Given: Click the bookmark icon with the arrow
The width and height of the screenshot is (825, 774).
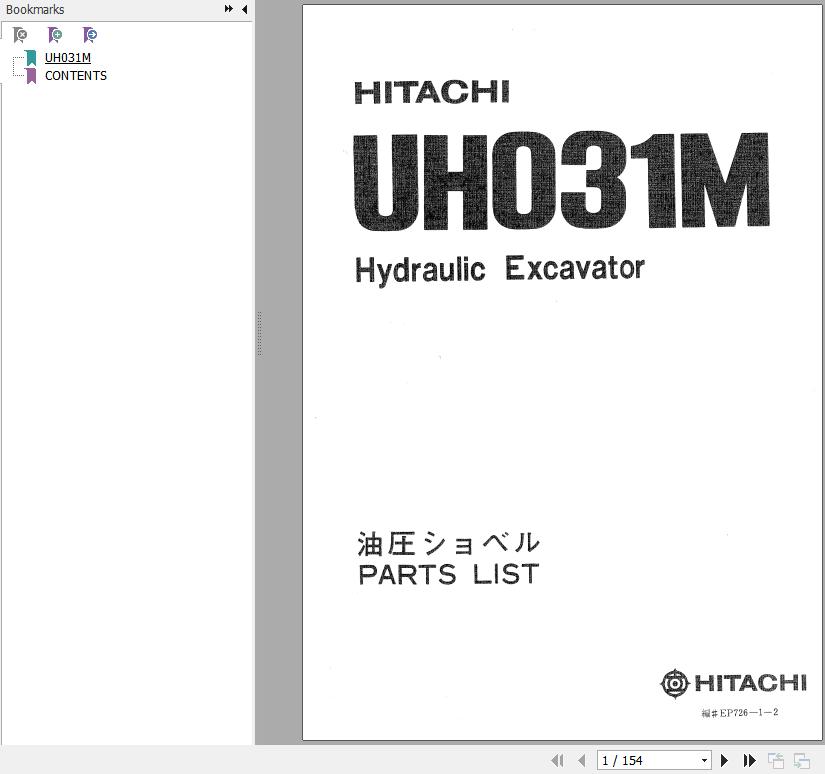Looking at the screenshot, I should click(x=90, y=35).
